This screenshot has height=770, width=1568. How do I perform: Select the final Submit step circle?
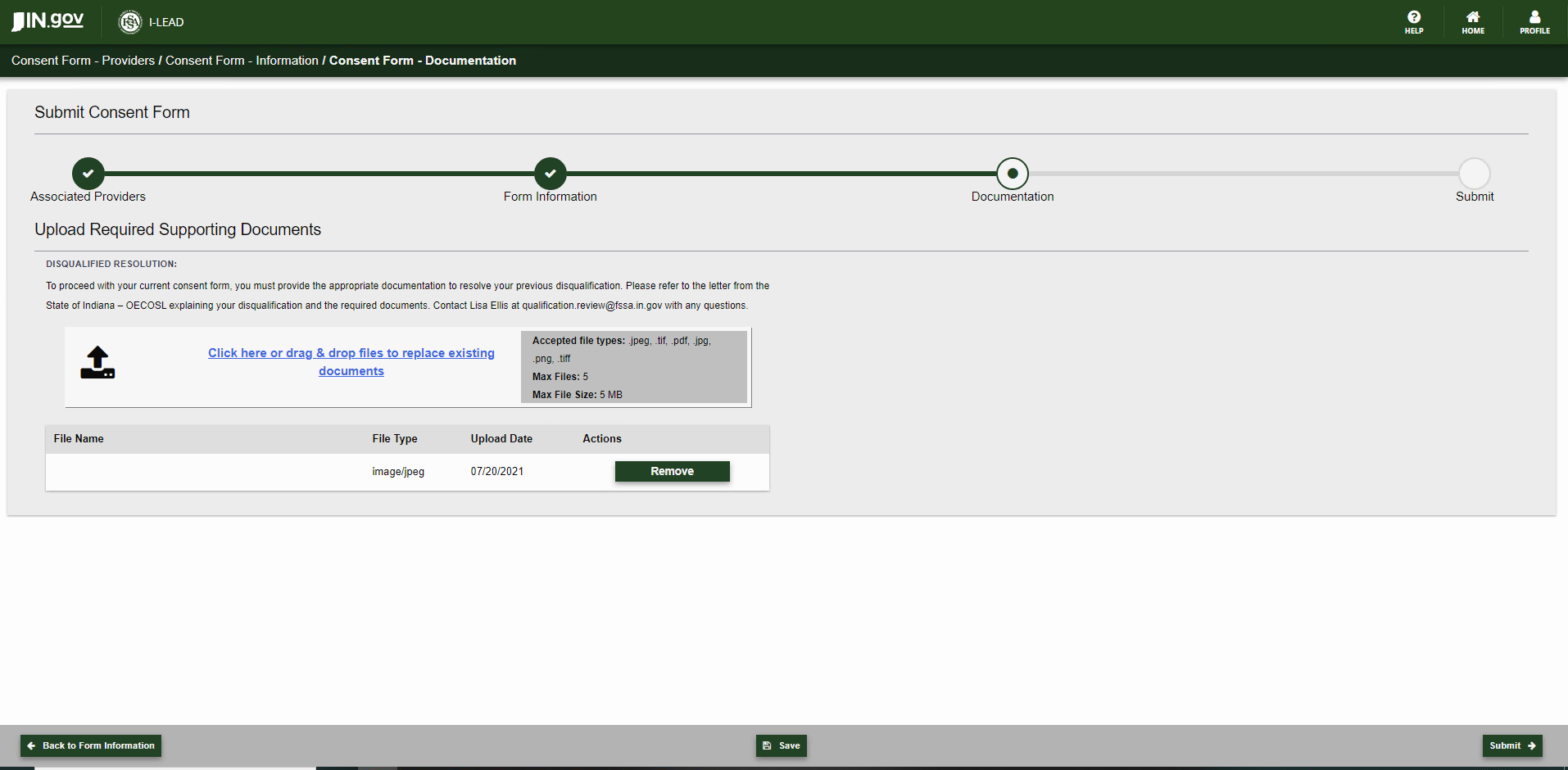pos(1475,174)
